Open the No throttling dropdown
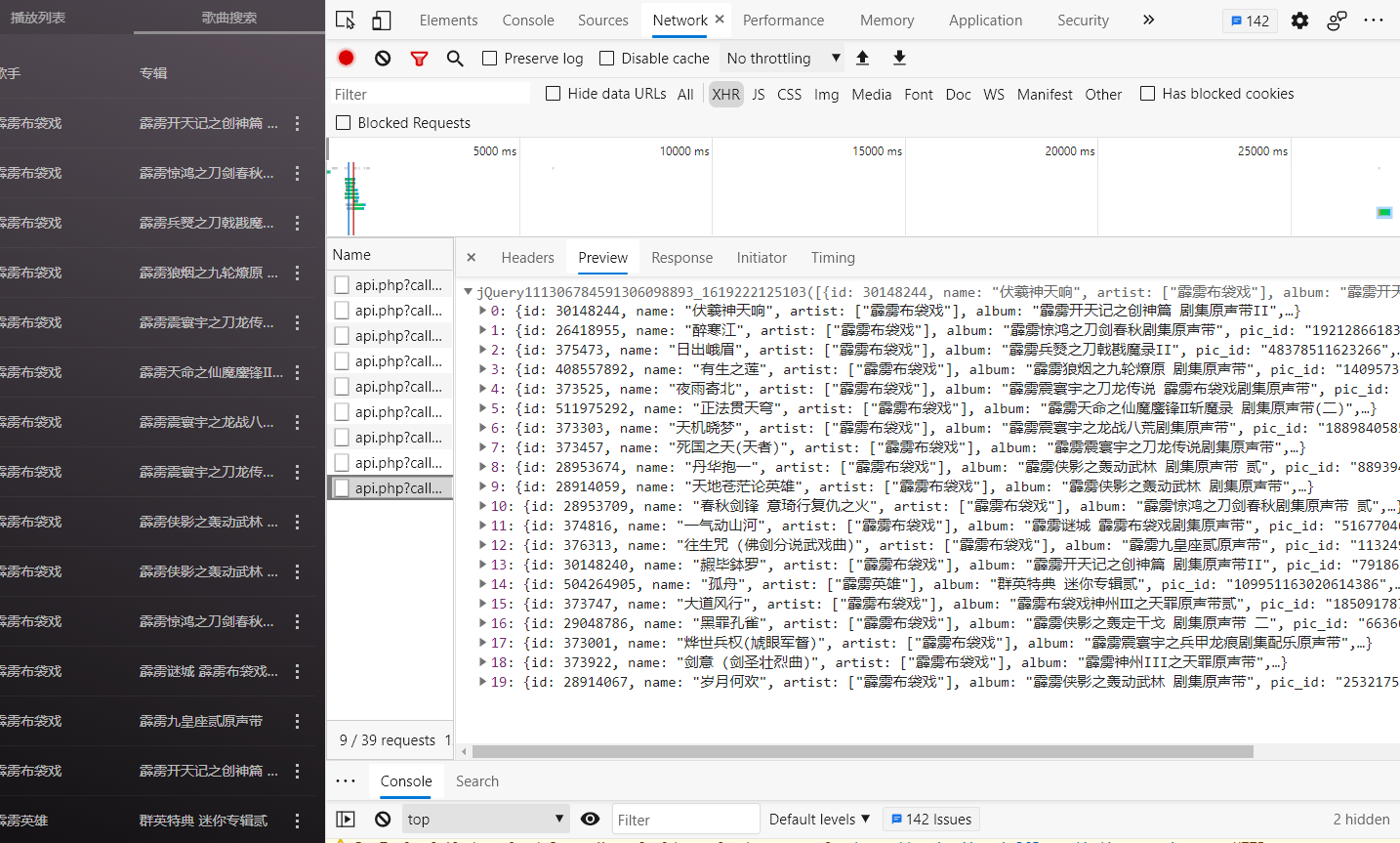 point(783,59)
